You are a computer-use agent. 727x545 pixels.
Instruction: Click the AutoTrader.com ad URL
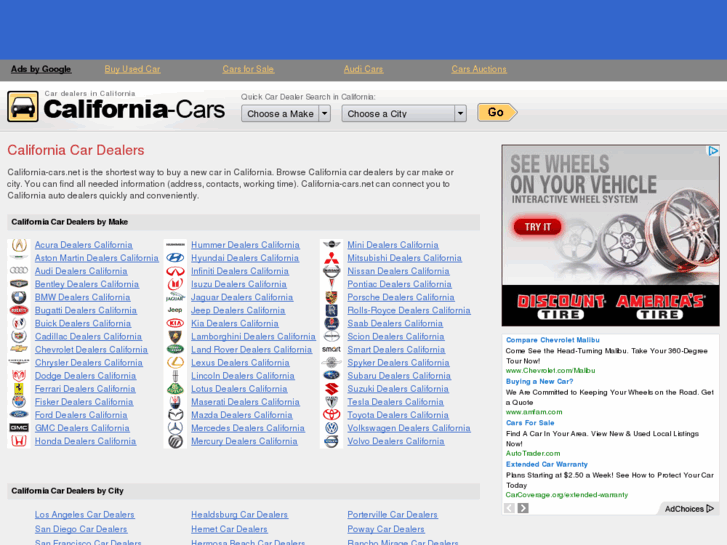click(x=533, y=453)
